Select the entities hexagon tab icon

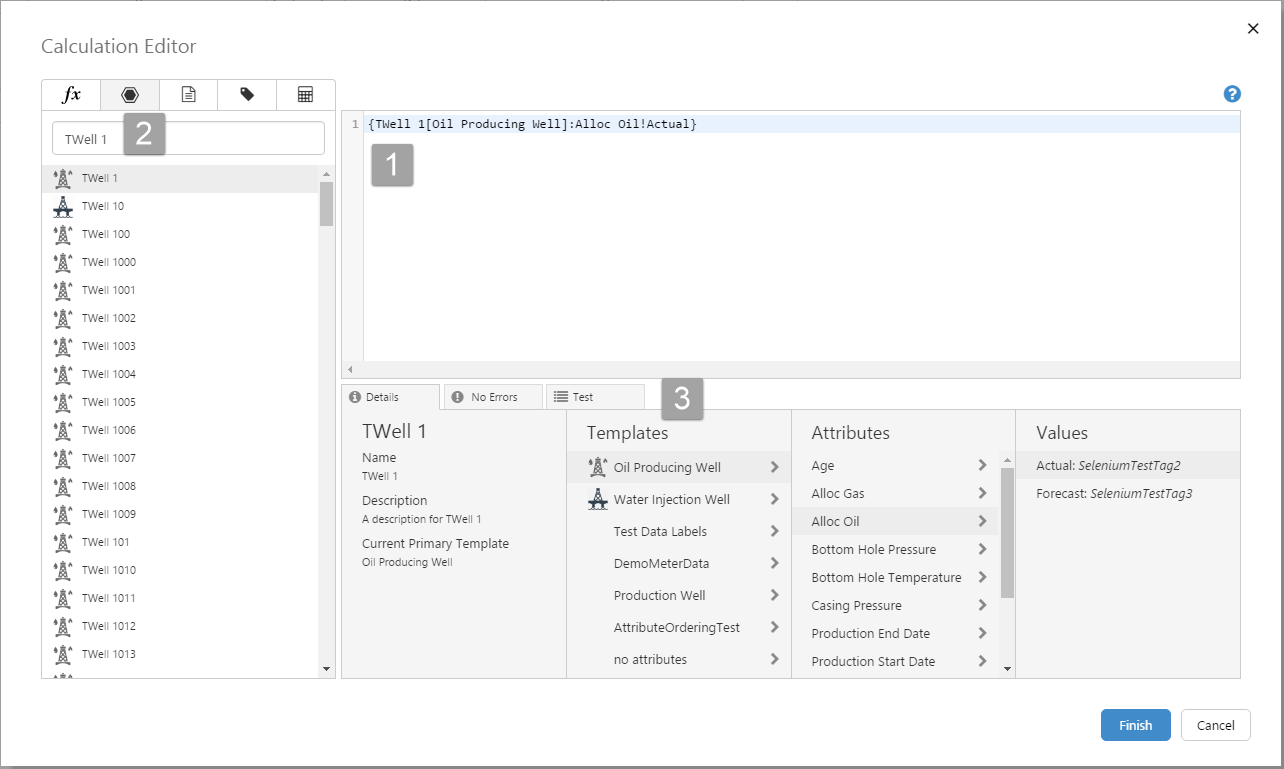(x=130, y=95)
